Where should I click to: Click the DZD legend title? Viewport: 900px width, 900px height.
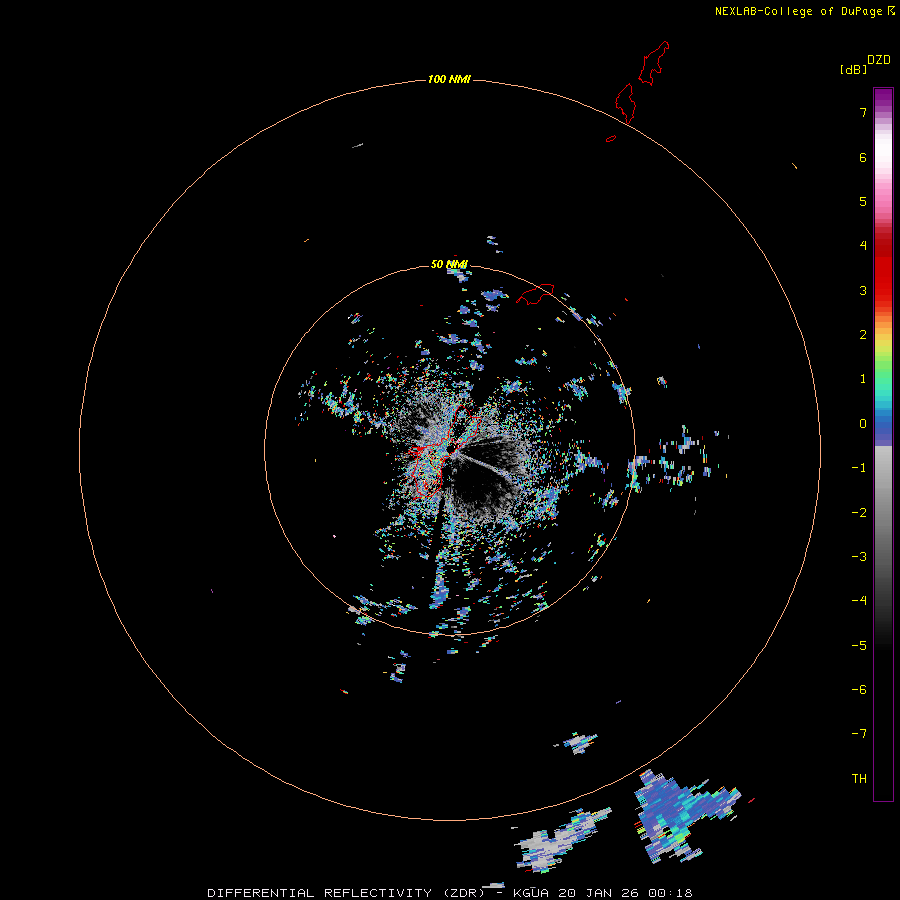point(879,60)
